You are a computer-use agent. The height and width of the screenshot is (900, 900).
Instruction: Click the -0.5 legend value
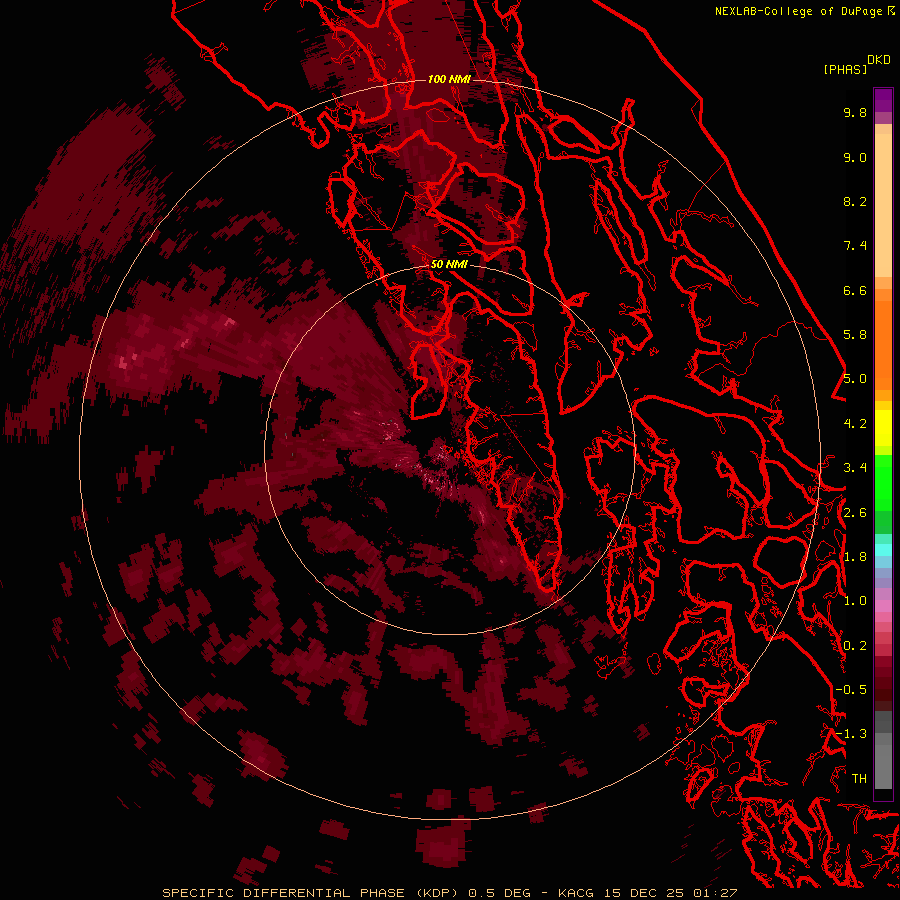[851, 690]
